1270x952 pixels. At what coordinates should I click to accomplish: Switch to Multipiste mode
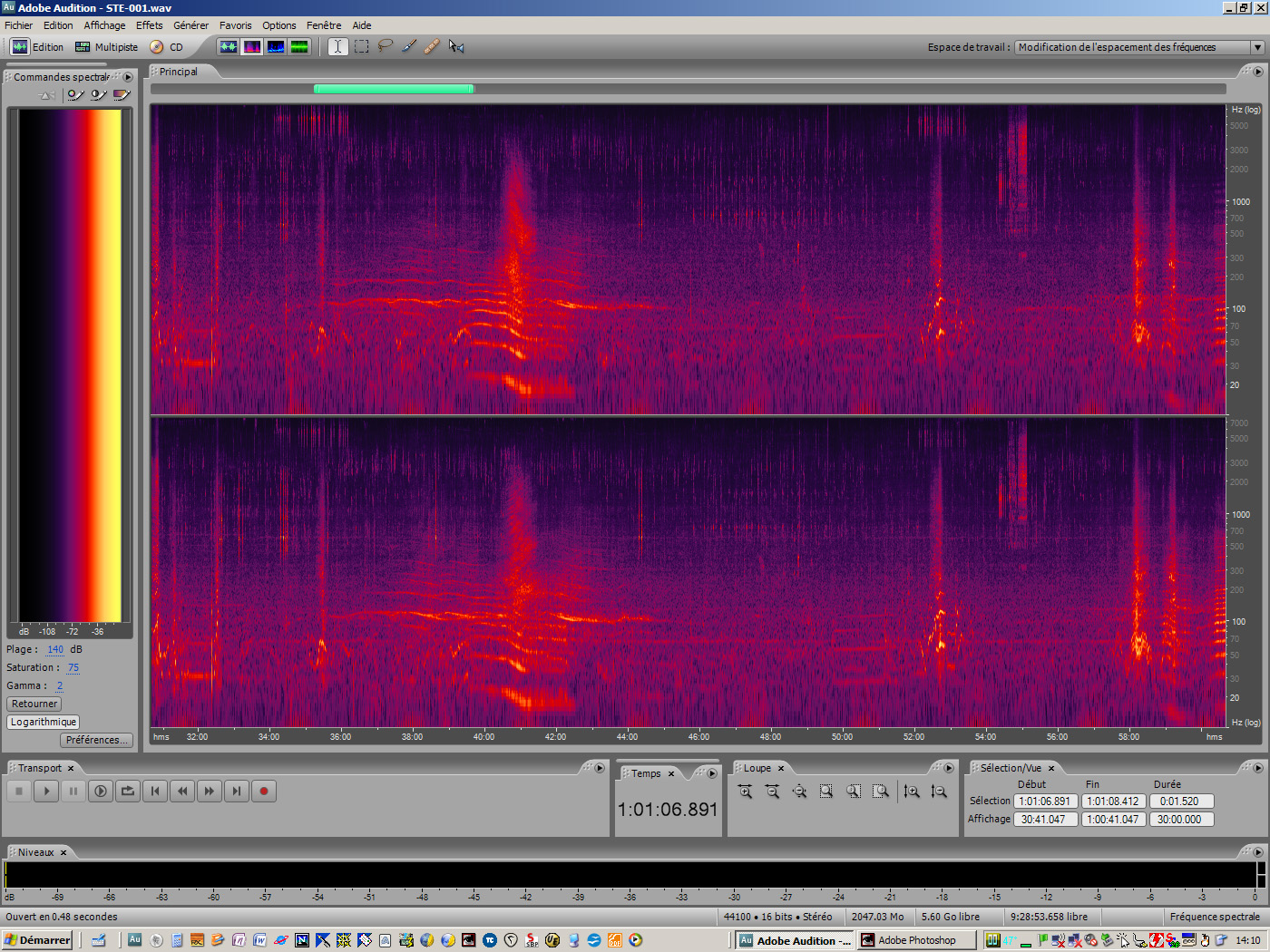109,46
